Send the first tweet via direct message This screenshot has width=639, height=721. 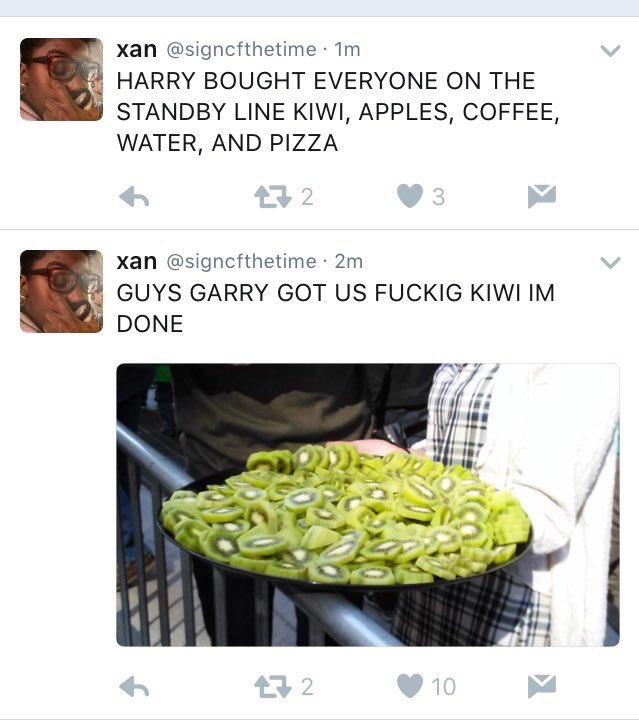coord(542,196)
